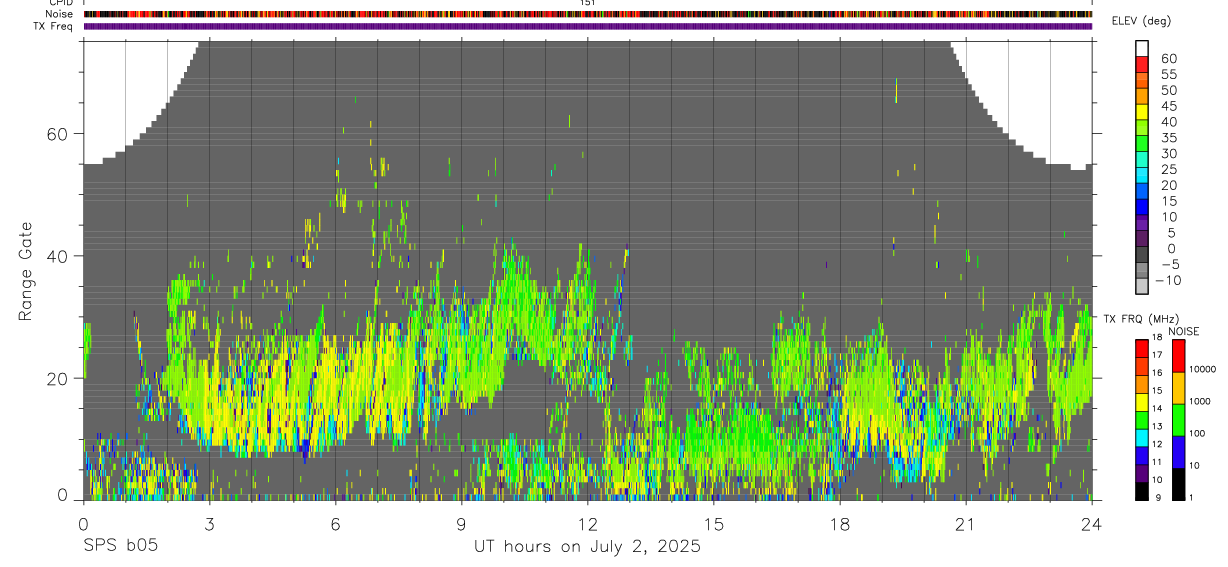The width and height of the screenshot is (1228, 567).
Task: Click 'UT hours on July 2, 2025' label
Action: coord(587,547)
